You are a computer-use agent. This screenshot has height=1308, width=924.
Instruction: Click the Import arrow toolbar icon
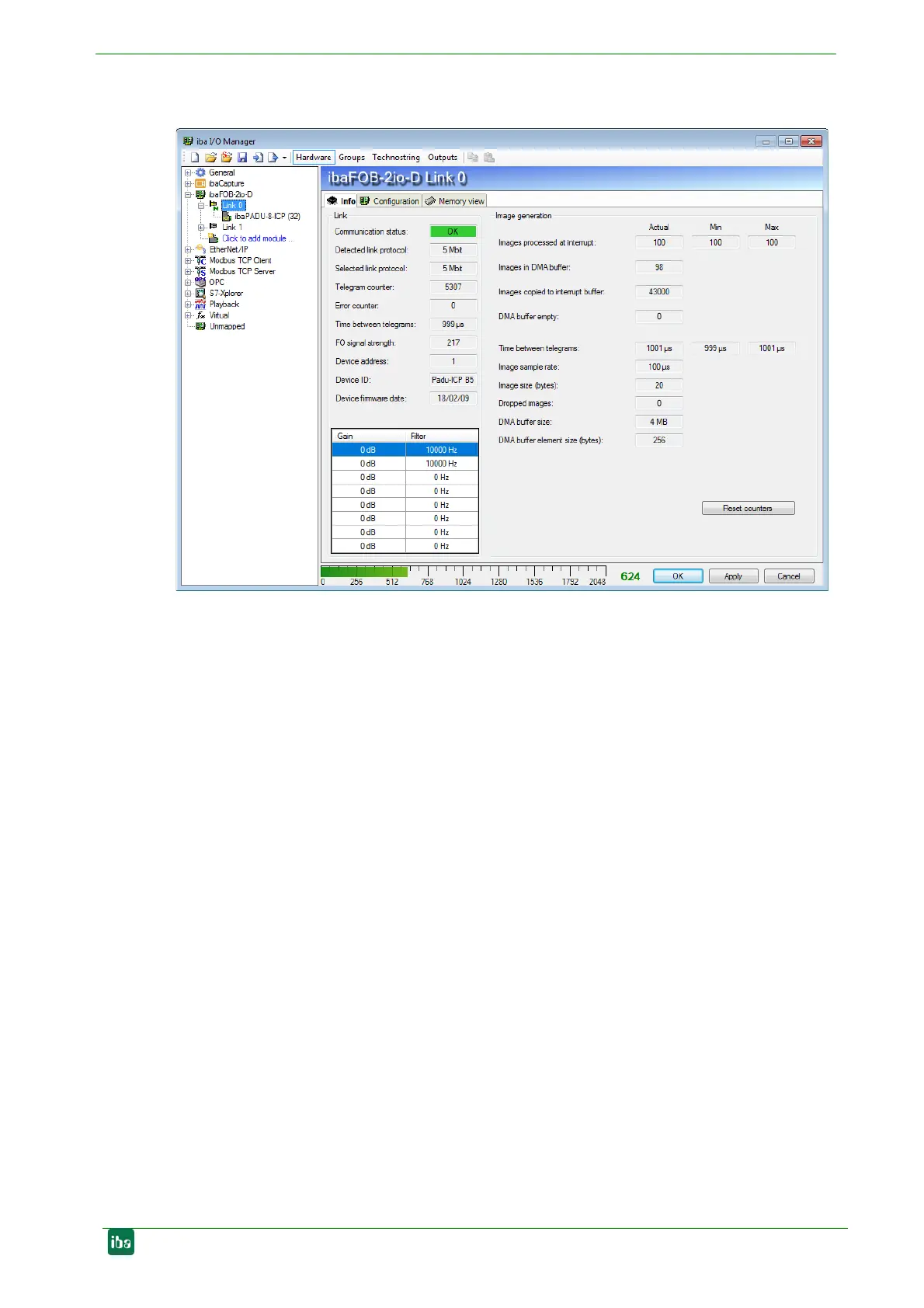[258, 158]
